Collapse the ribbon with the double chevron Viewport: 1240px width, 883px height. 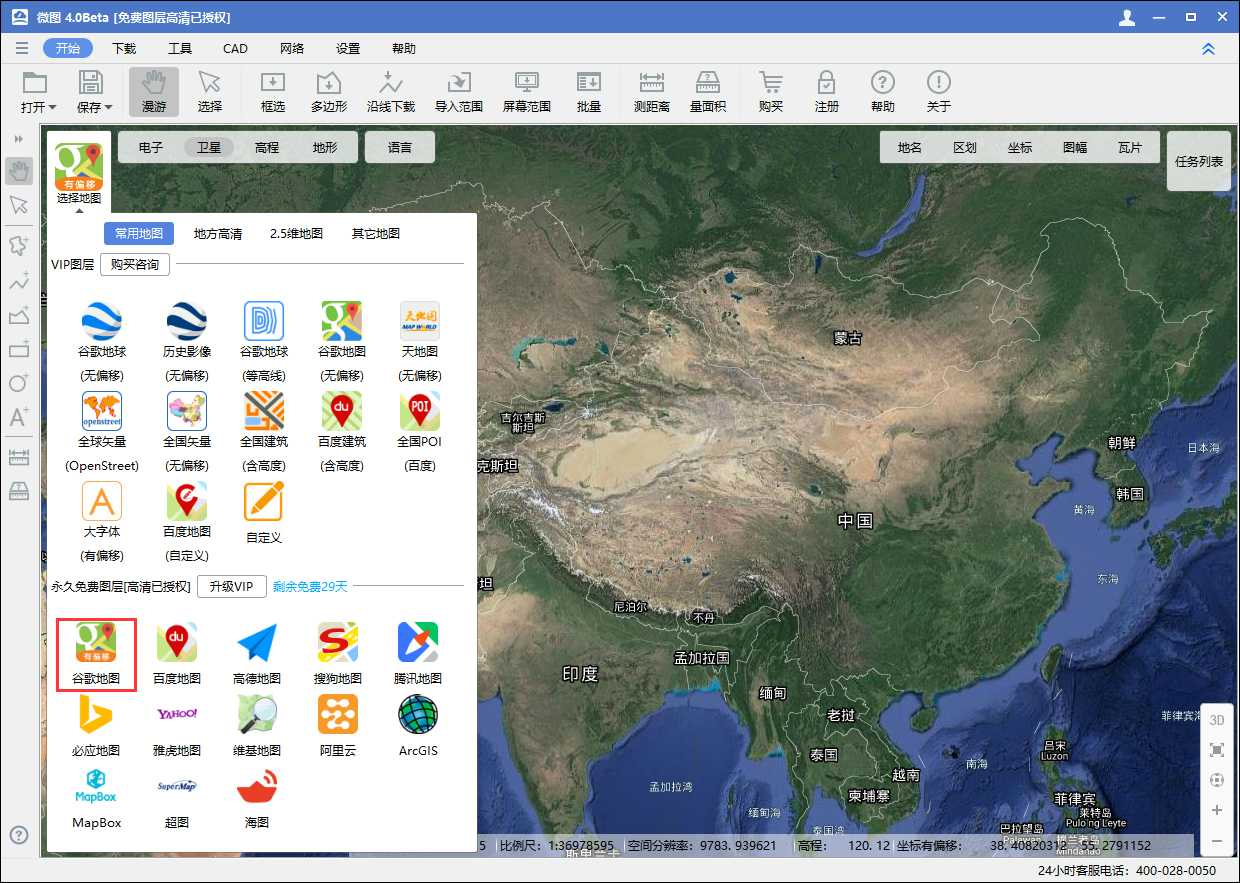tap(1209, 48)
